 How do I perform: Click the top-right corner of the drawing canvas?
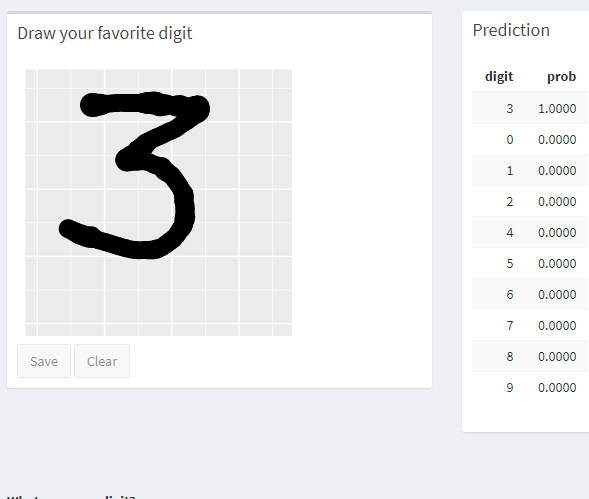tap(288, 73)
